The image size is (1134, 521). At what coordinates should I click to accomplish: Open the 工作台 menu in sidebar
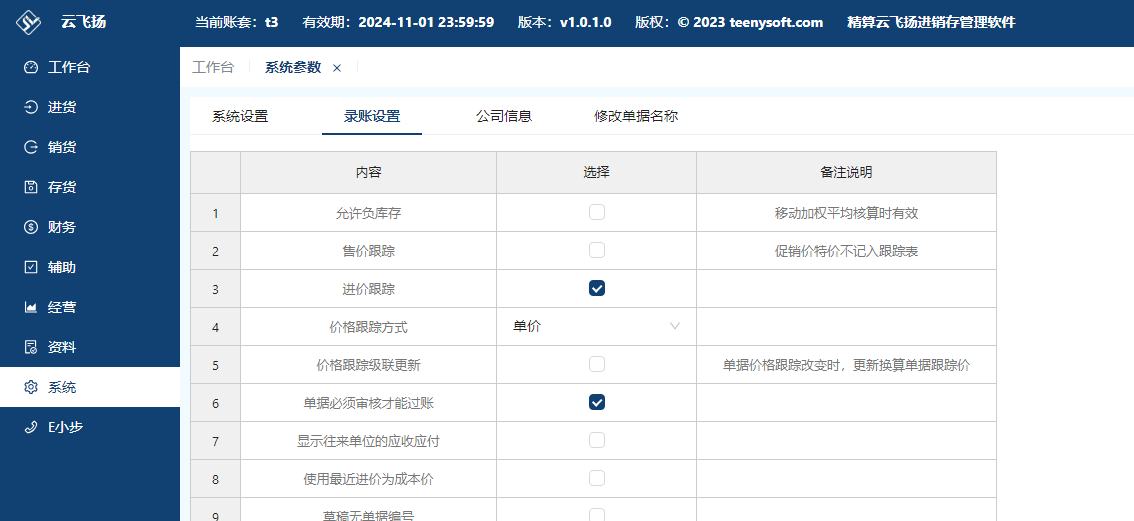point(90,68)
